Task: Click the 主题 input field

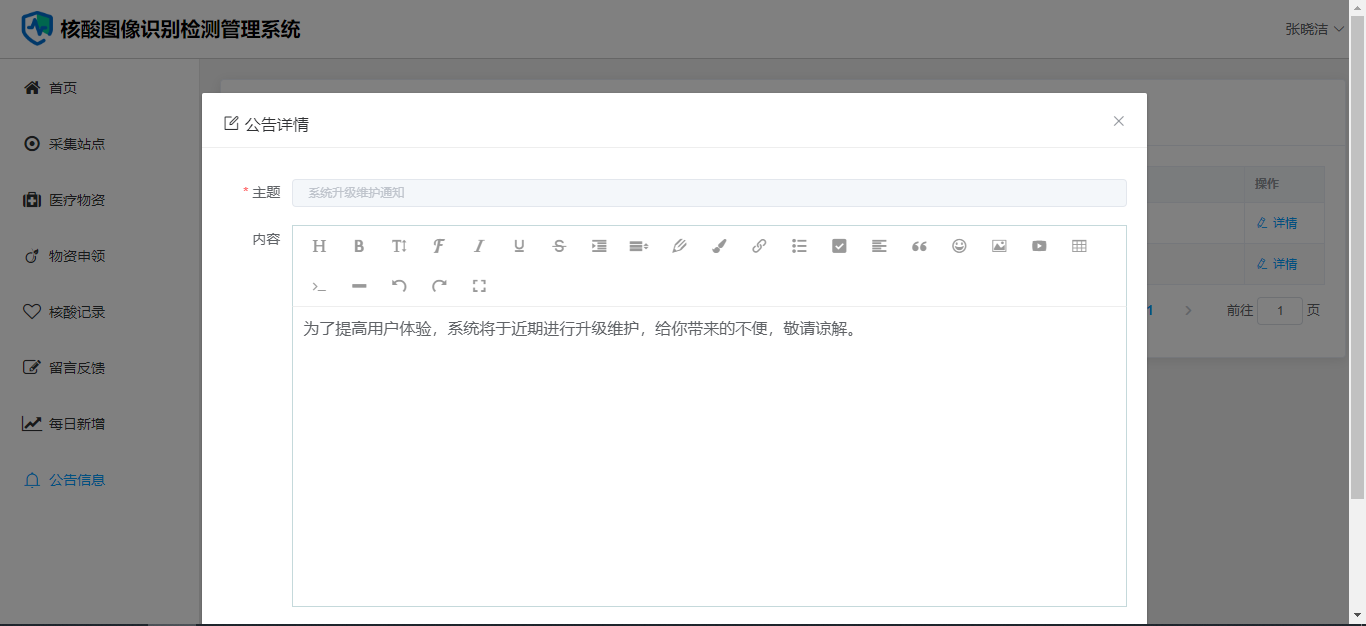Action: (x=709, y=193)
